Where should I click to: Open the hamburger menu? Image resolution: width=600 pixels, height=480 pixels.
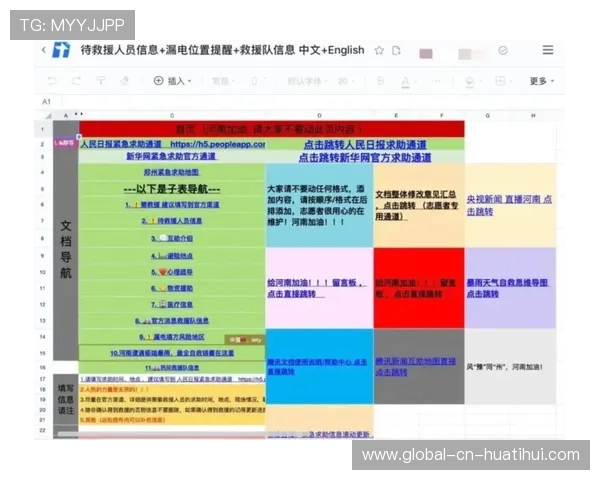[548, 50]
